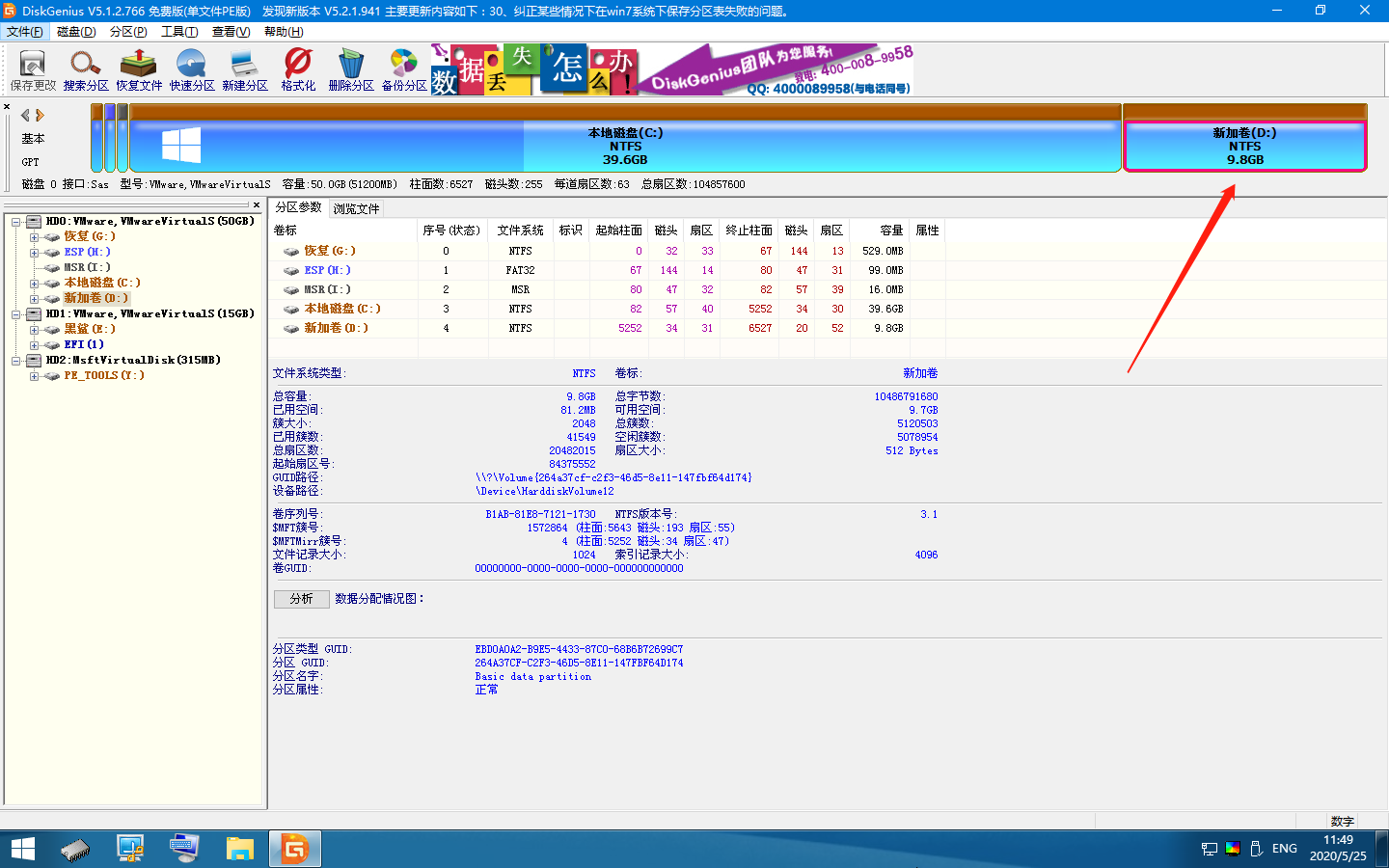Select the 恢复(G:) row in partition table
The width and height of the screenshot is (1389, 868).
click(x=608, y=251)
